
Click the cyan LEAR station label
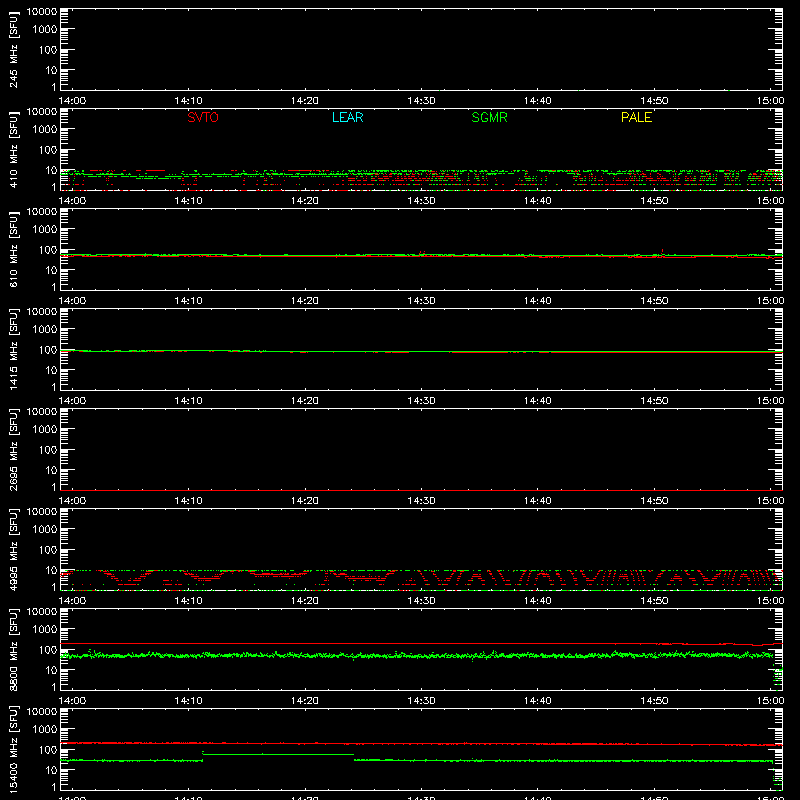347,117
